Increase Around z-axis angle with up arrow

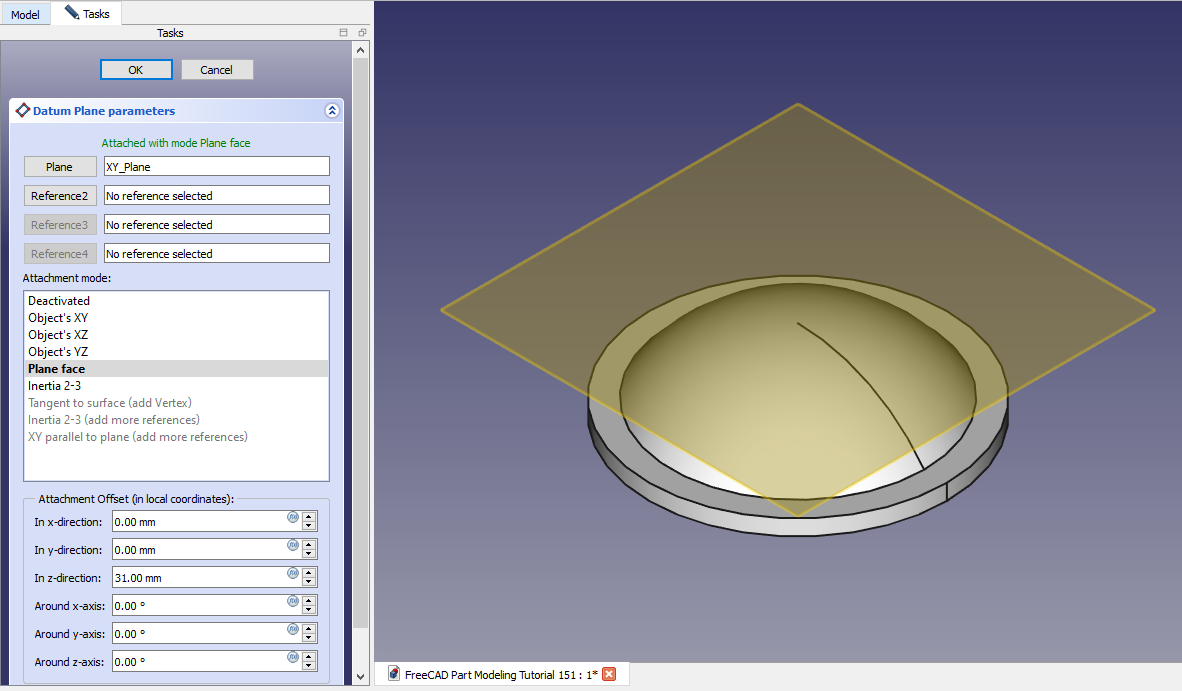pyautogui.click(x=309, y=657)
